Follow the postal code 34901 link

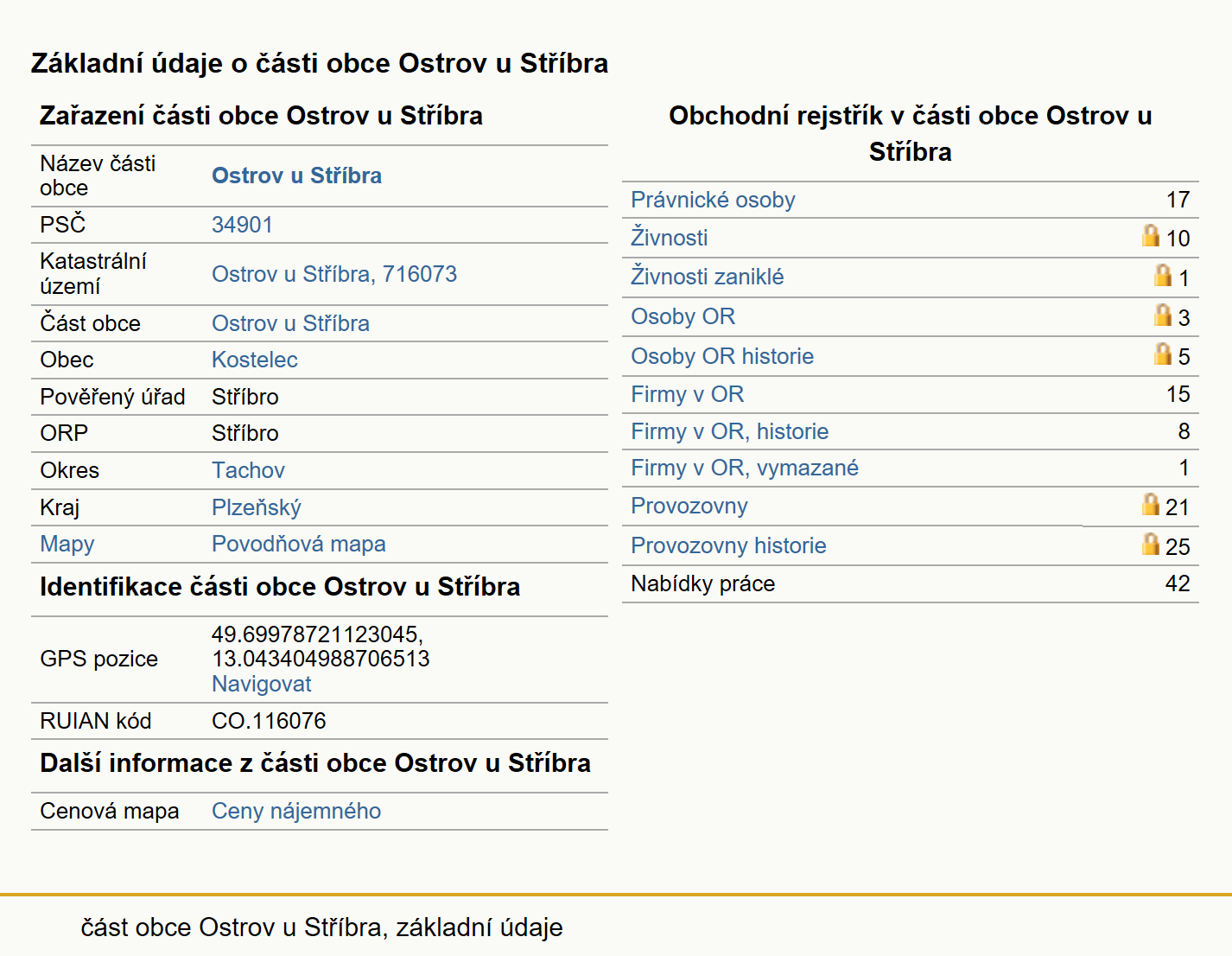pos(242,225)
